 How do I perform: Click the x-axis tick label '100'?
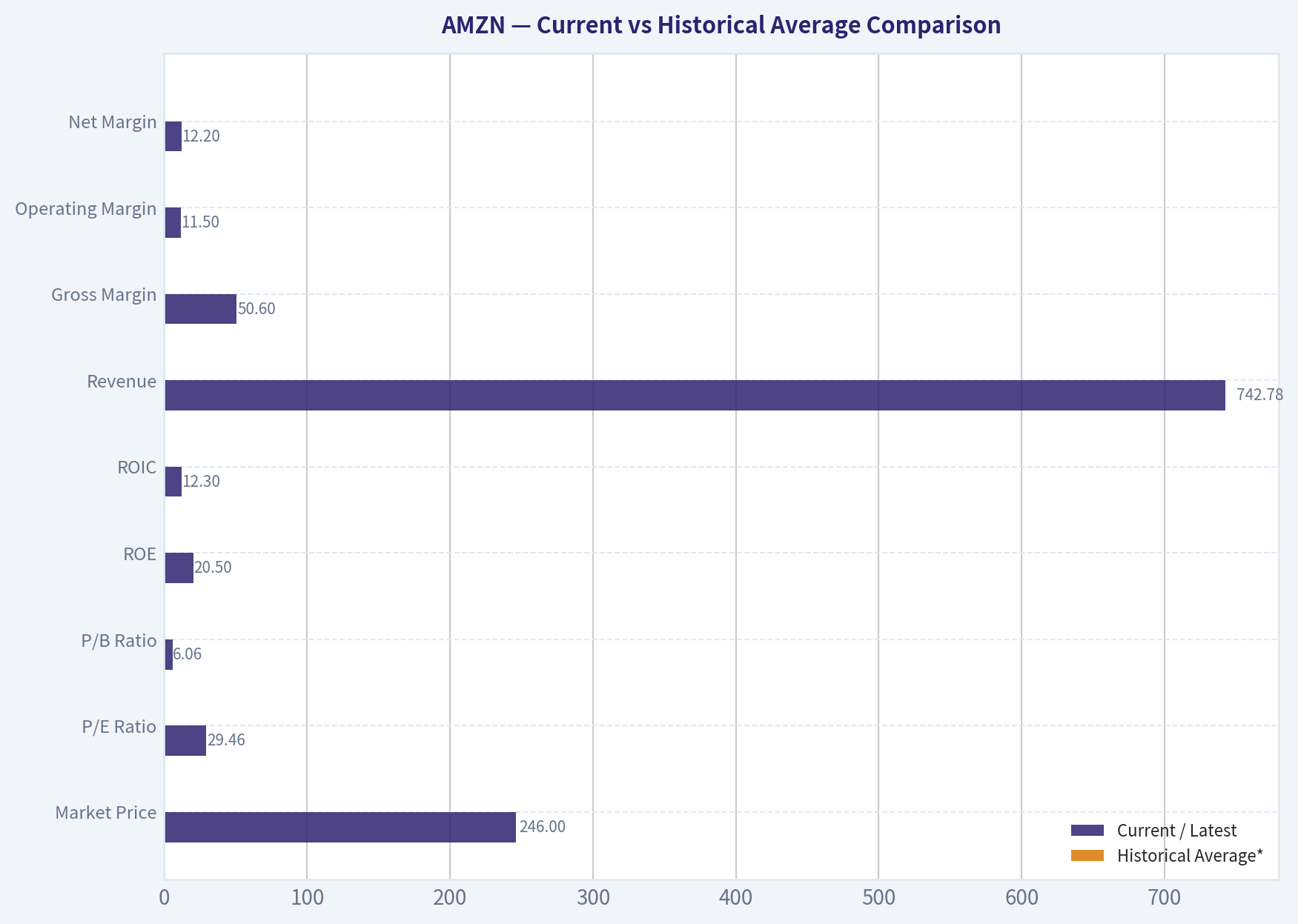tap(307, 898)
